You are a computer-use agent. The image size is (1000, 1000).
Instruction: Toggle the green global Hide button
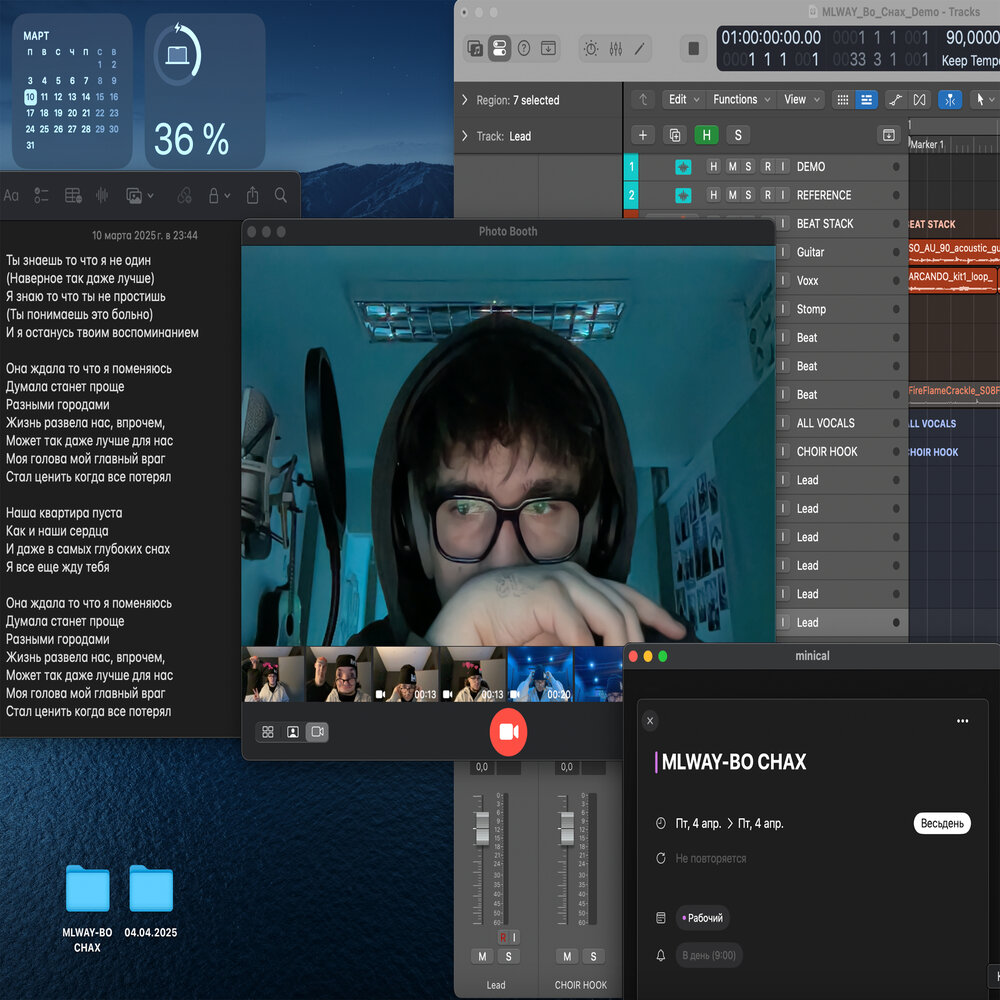coord(707,135)
